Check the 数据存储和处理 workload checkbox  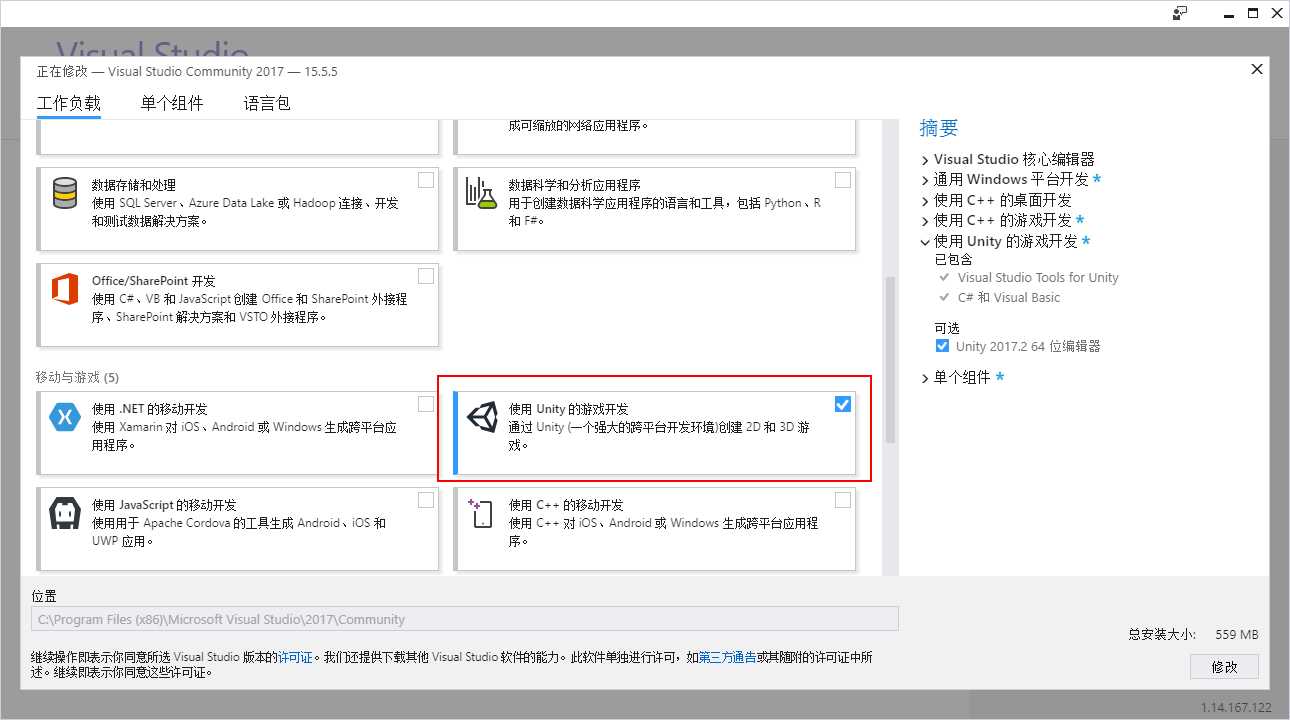click(x=426, y=180)
